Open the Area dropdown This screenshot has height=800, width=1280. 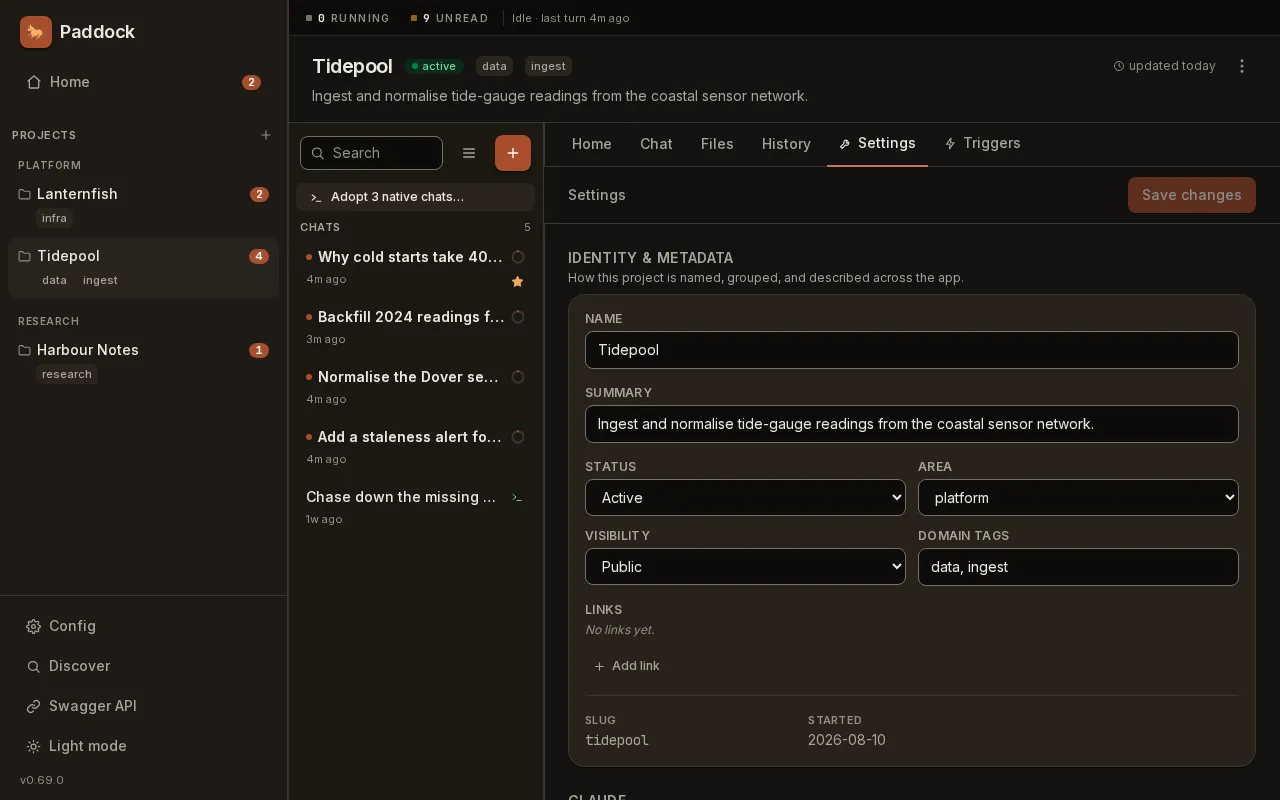click(1078, 498)
